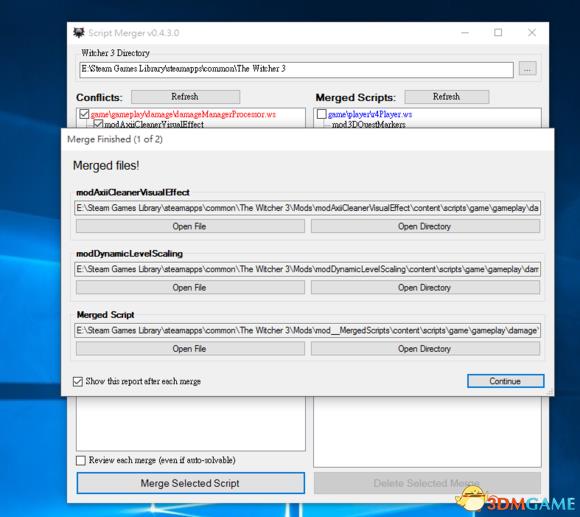Click Continue in Merge Finished dialog

pyautogui.click(x=505, y=381)
